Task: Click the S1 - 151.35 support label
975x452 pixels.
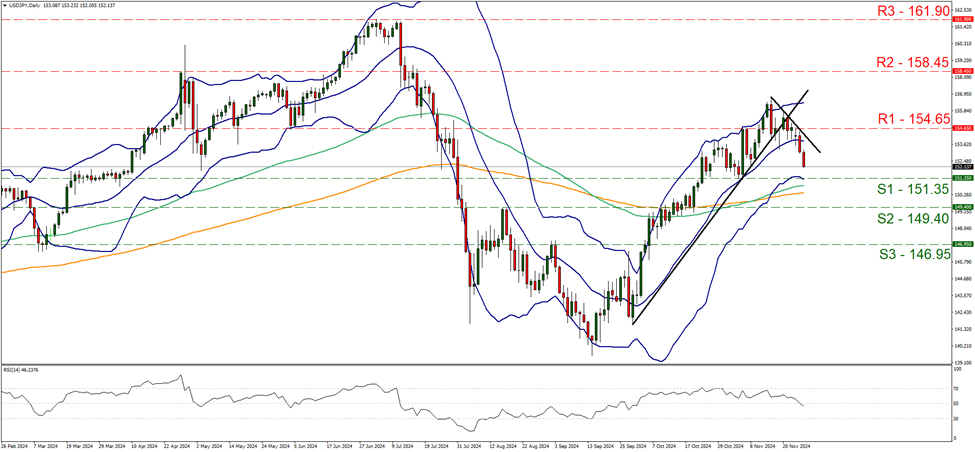Action: (913, 191)
